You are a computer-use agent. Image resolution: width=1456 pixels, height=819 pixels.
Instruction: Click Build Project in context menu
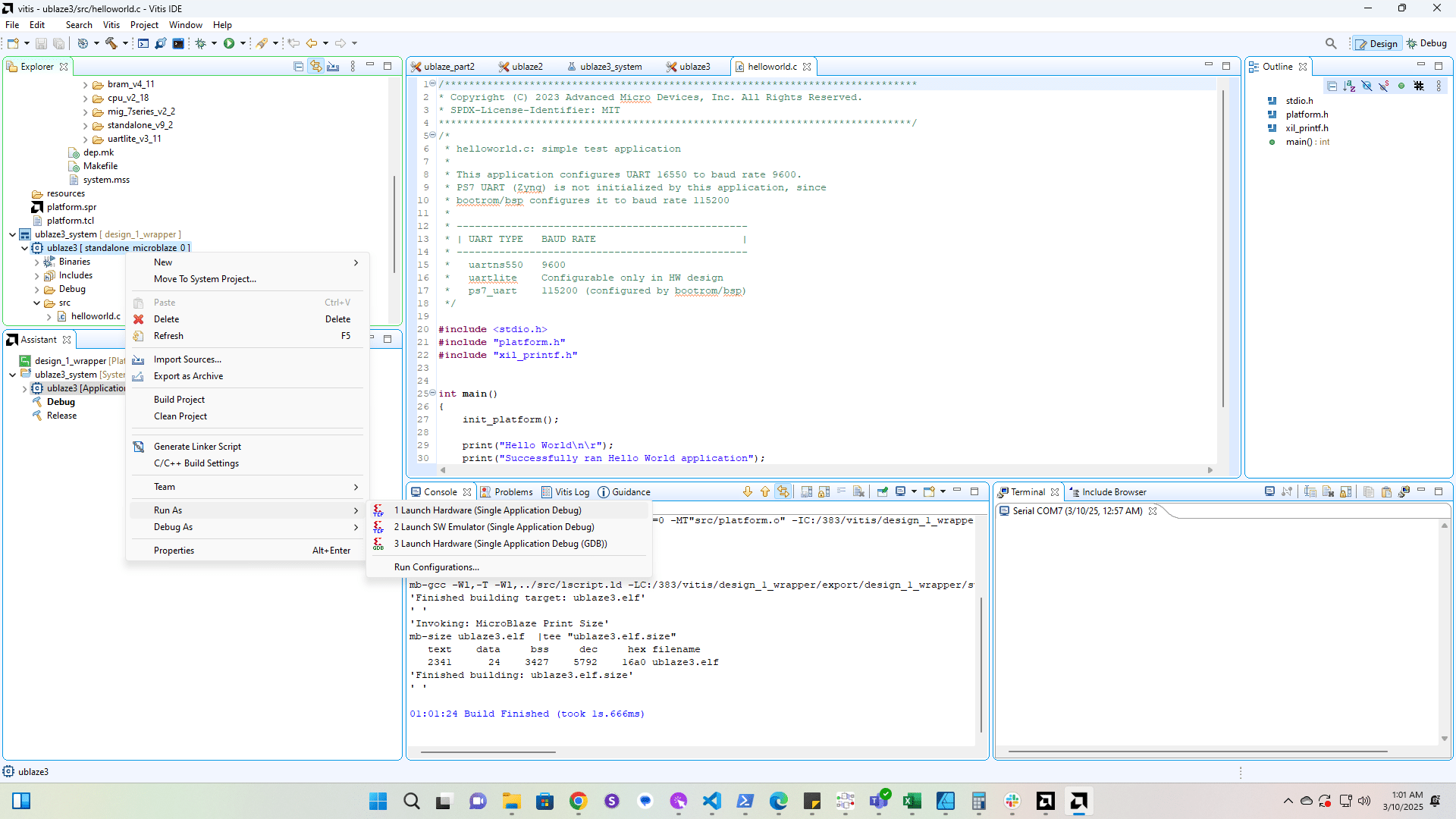point(179,400)
